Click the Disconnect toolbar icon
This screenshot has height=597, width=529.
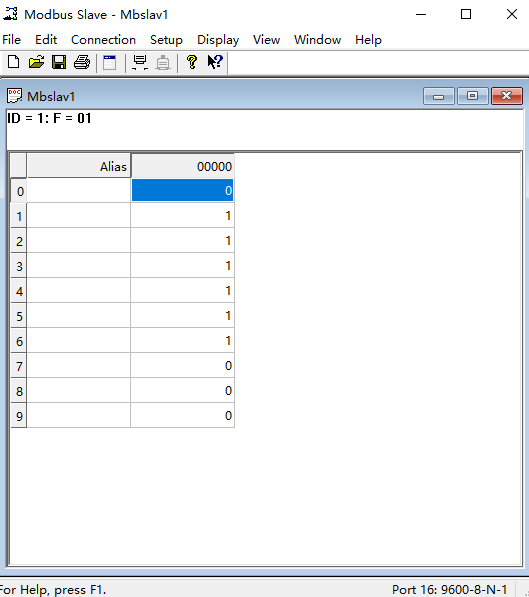[163, 62]
